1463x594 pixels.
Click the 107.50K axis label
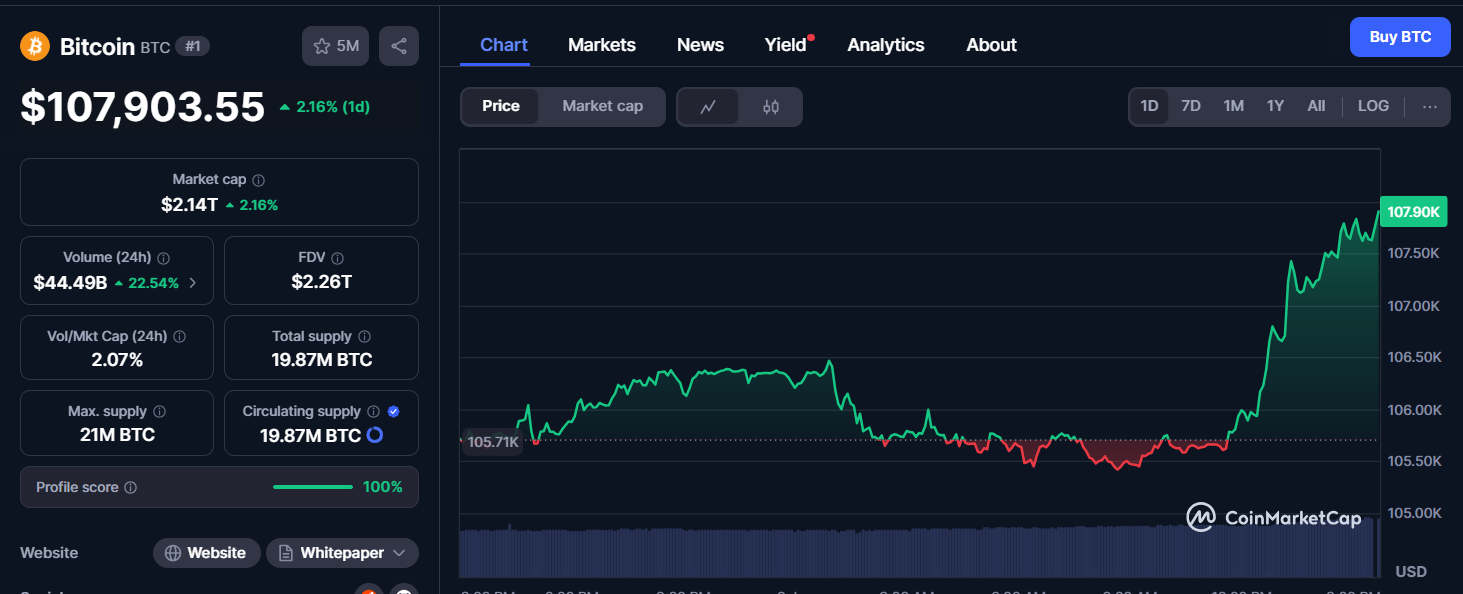1414,253
